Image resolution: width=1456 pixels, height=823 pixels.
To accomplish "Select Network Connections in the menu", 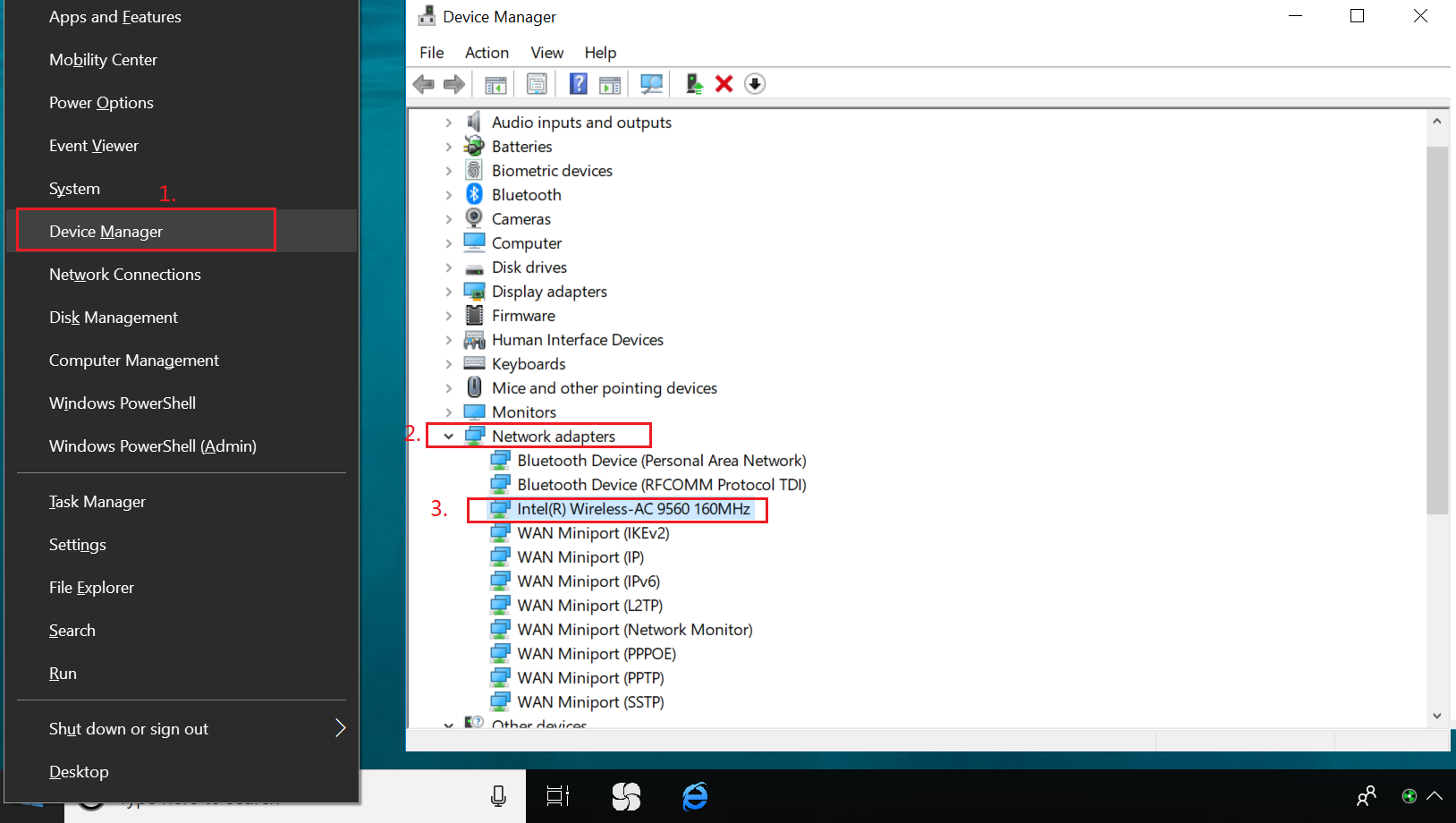I will (124, 274).
